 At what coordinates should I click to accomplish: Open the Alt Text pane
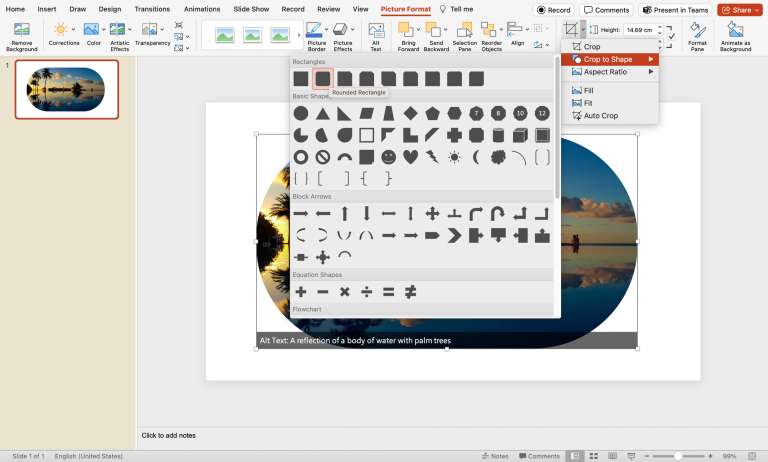(376, 31)
